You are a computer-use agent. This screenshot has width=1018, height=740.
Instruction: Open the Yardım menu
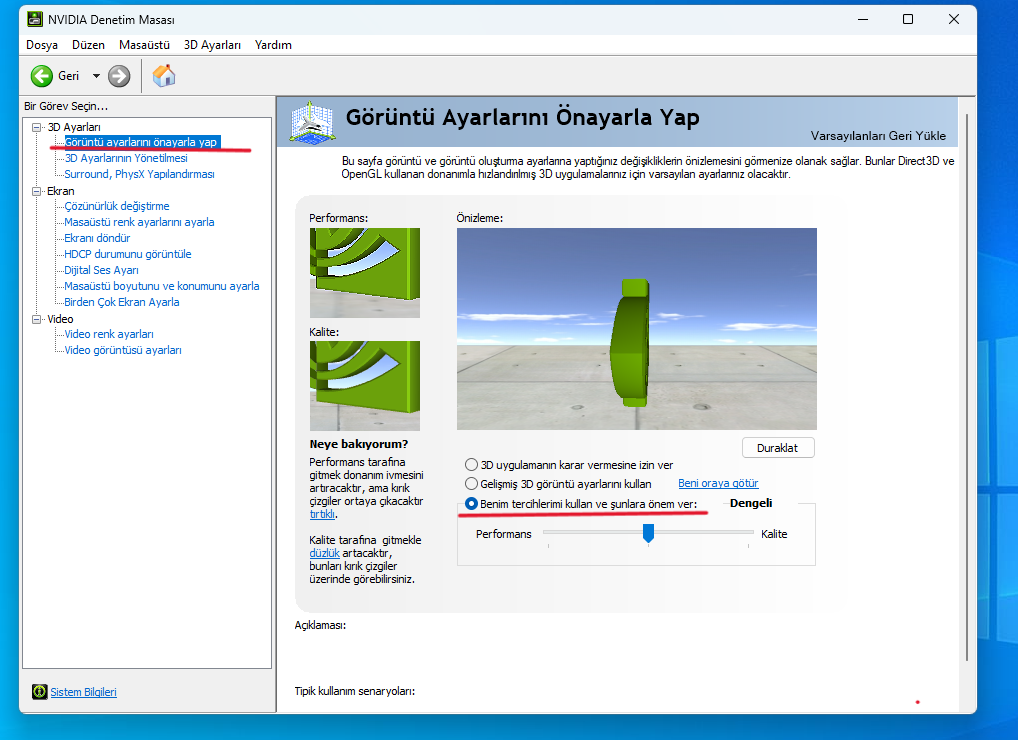pyautogui.click(x=273, y=45)
